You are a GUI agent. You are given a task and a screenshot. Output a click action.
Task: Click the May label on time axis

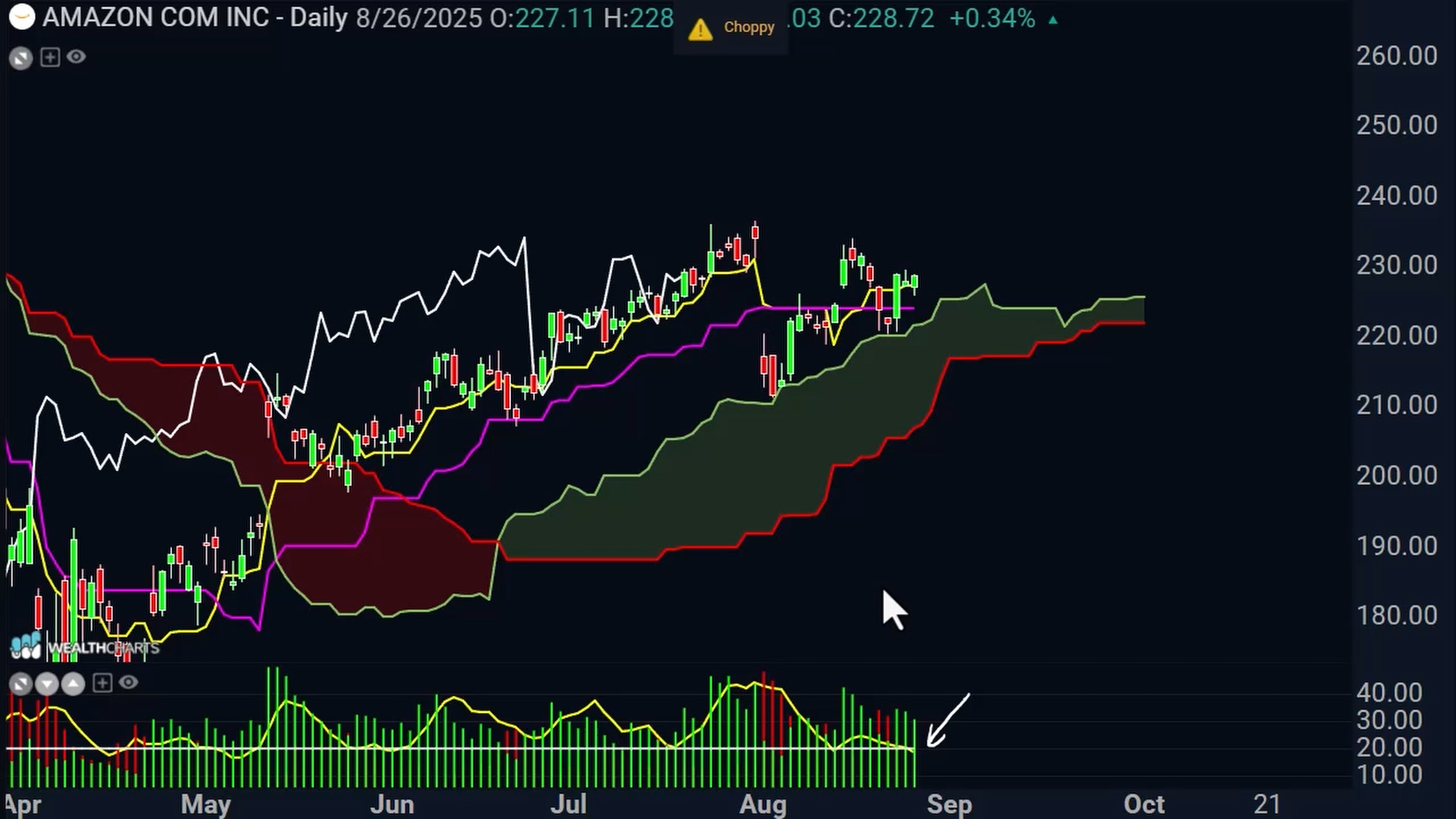pos(206,805)
